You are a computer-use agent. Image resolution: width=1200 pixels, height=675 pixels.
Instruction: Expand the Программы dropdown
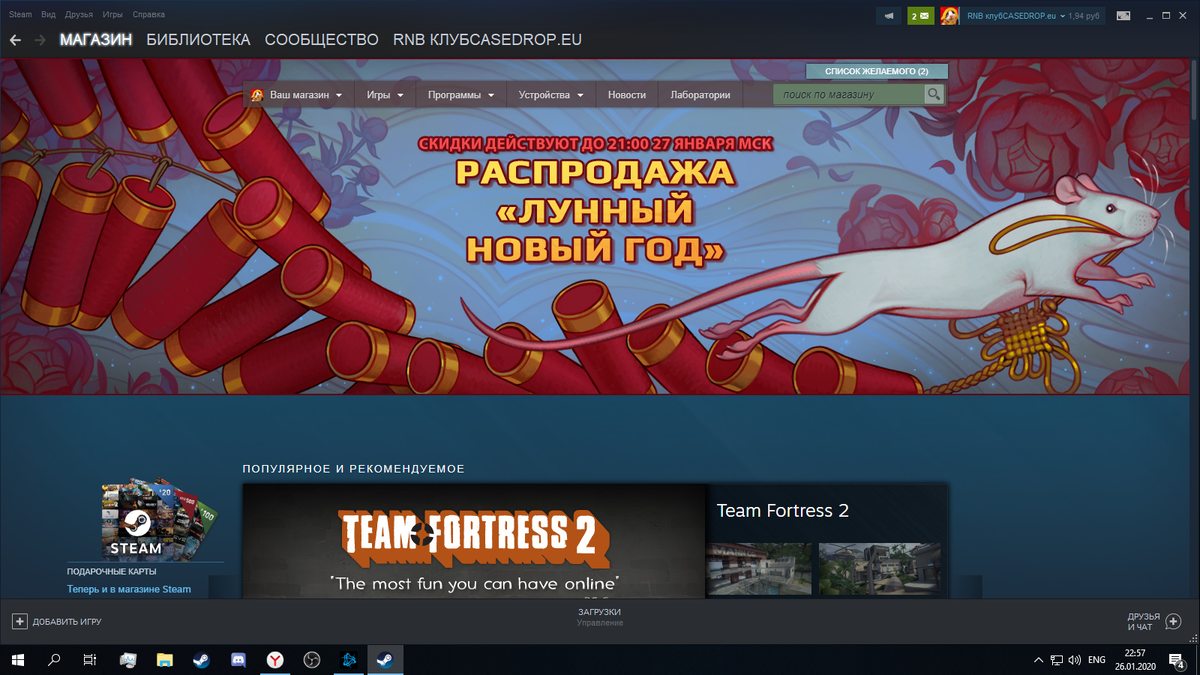click(x=461, y=95)
